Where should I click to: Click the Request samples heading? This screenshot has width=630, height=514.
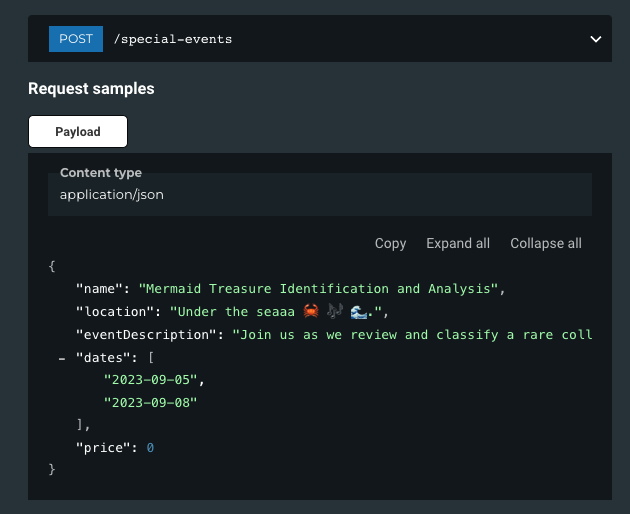point(91,89)
